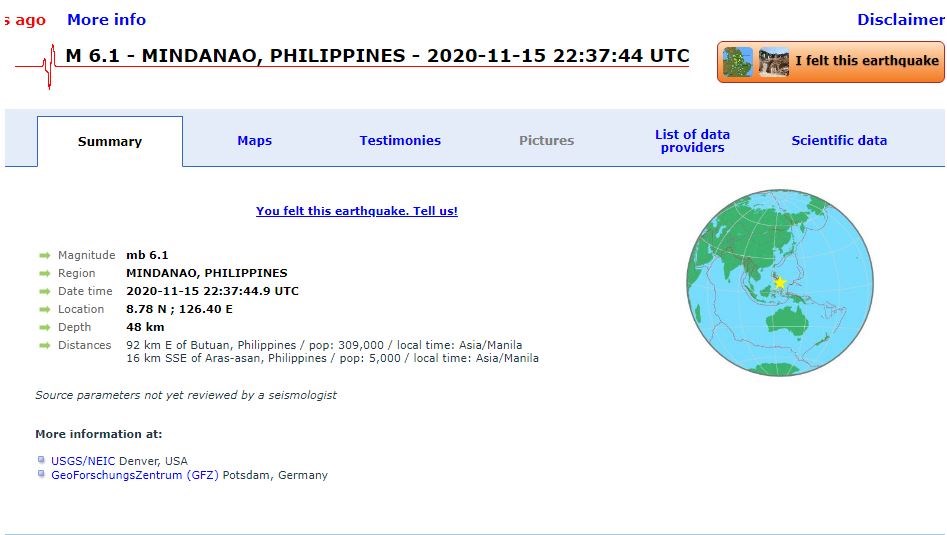Screen dimensions: 947x535
Task: Open the Testimonies tab
Action: (x=400, y=141)
